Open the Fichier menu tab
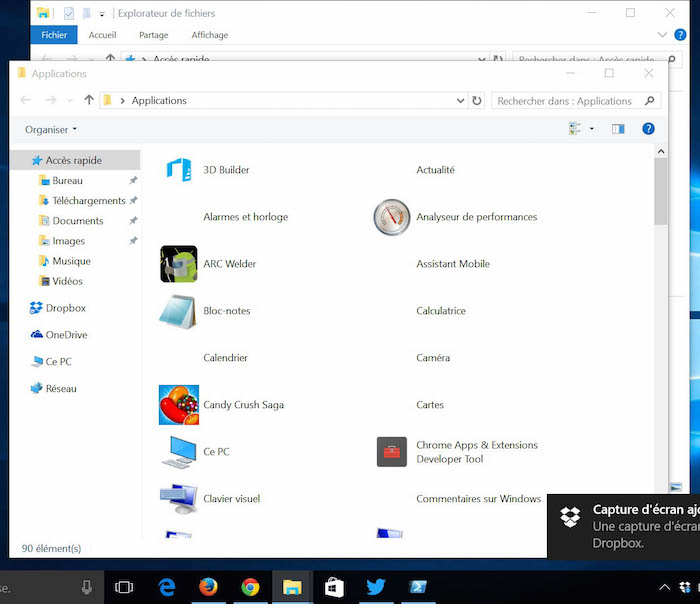 pos(54,35)
